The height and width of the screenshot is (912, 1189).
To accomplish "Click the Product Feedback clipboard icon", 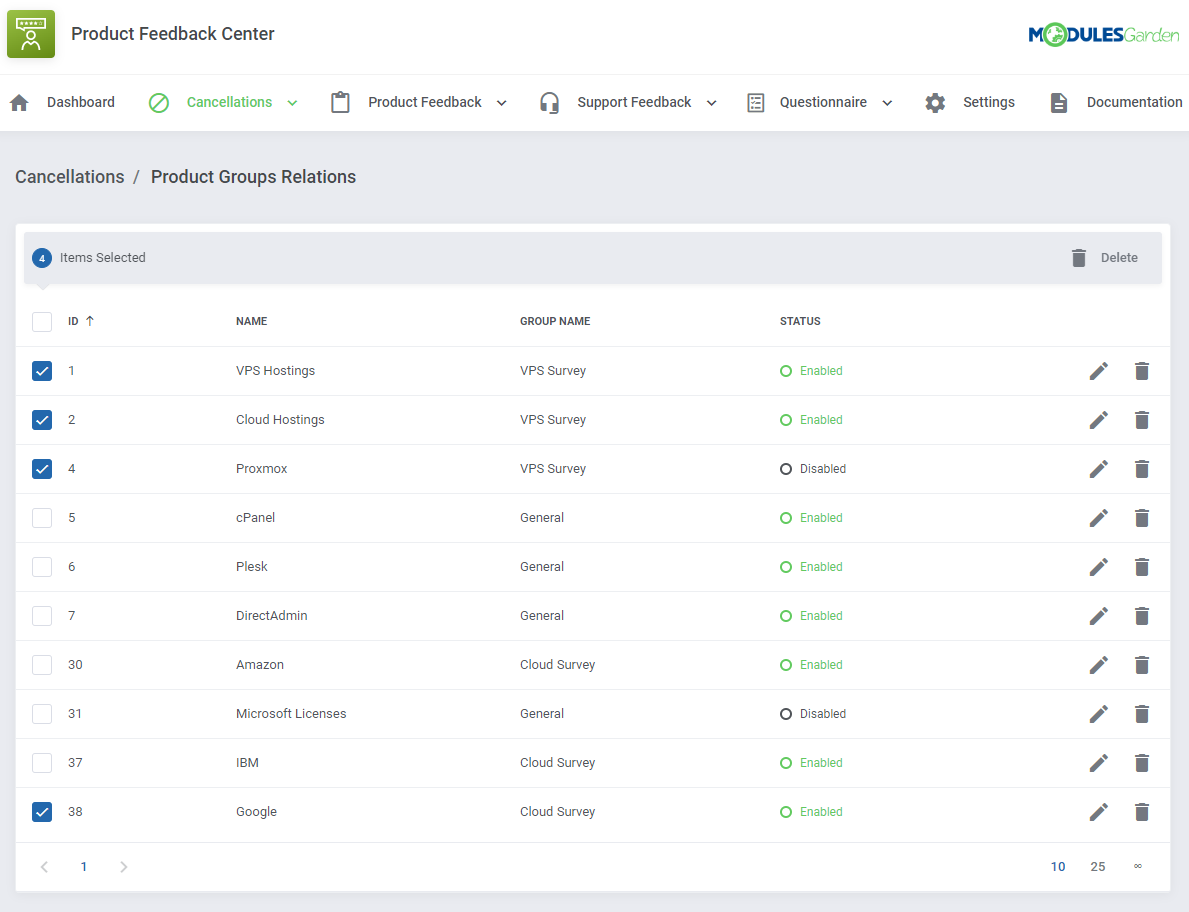I will (340, 102).
